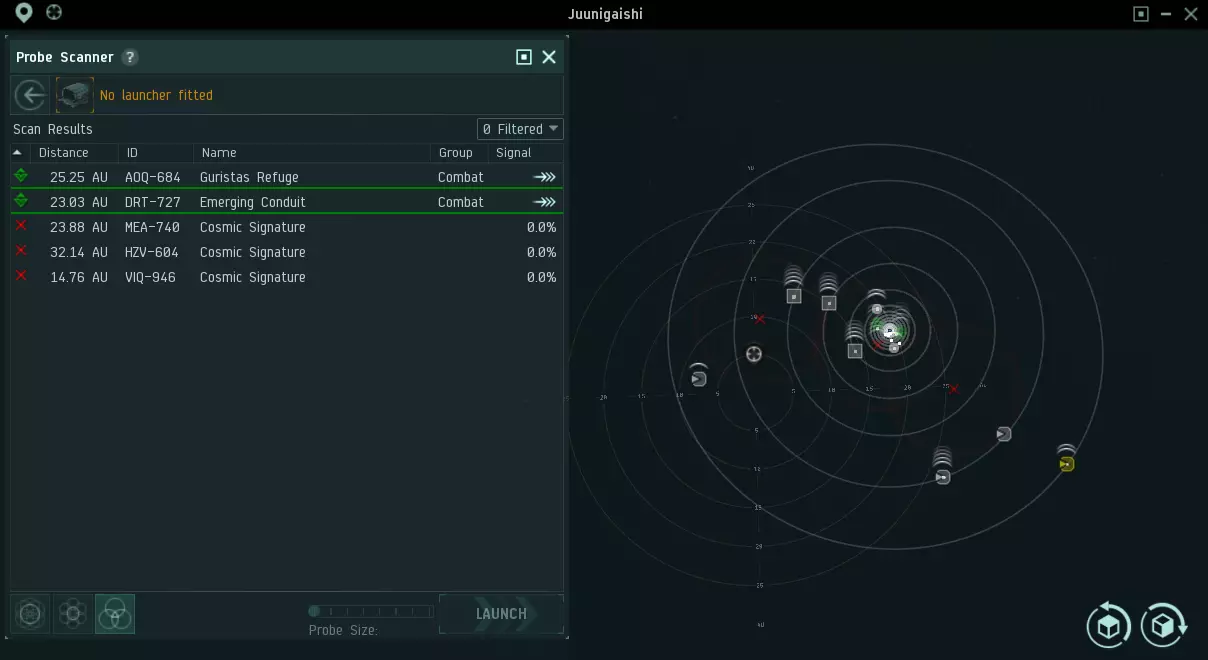Image resolution: width=1208 pixels, height=660 pixels.
Task: Close the Probe Scanner panel
Action: (x=549, y=57)
